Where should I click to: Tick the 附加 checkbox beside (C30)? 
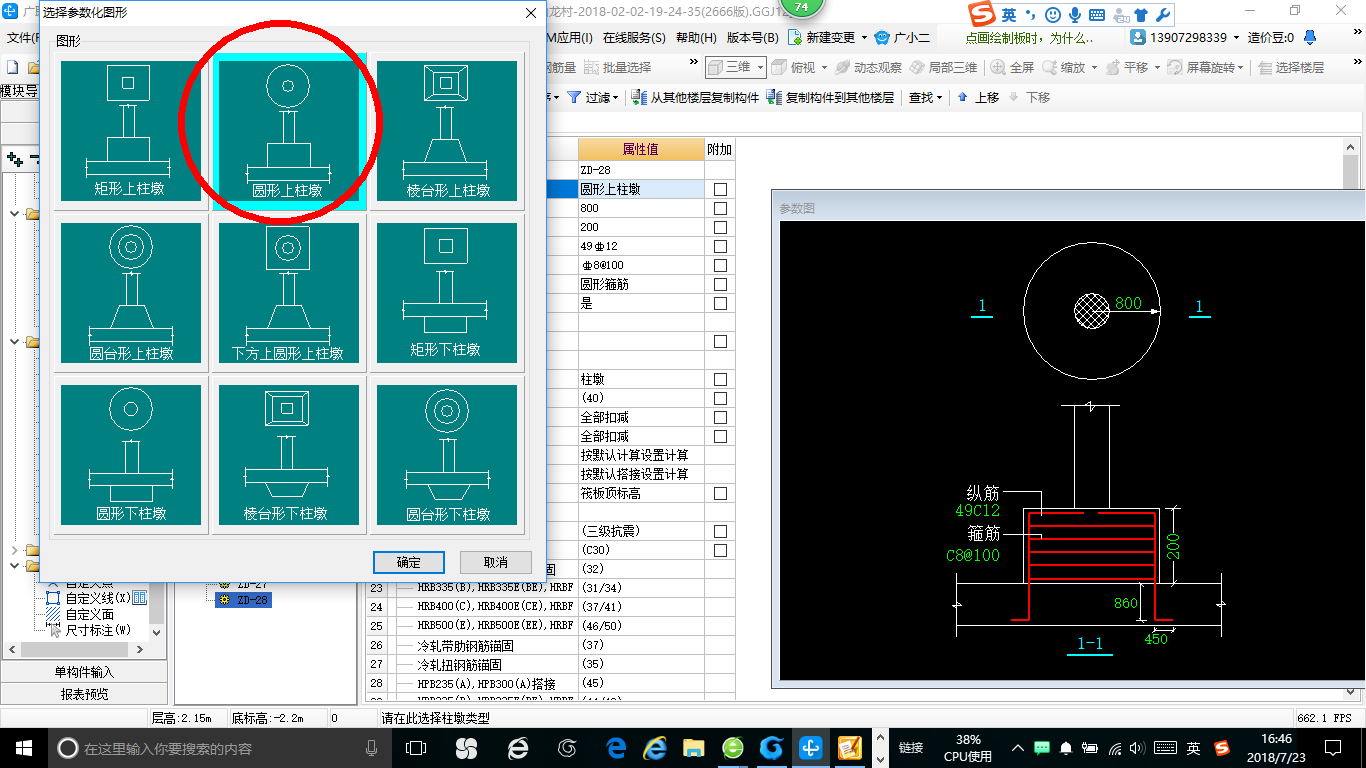tap(720, 550)
